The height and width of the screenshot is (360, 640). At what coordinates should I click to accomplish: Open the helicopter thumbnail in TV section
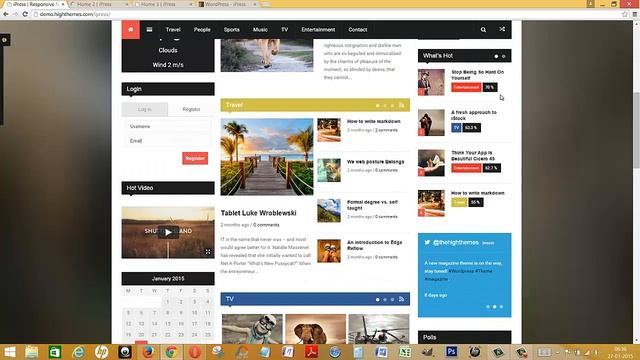pos(379,329)
